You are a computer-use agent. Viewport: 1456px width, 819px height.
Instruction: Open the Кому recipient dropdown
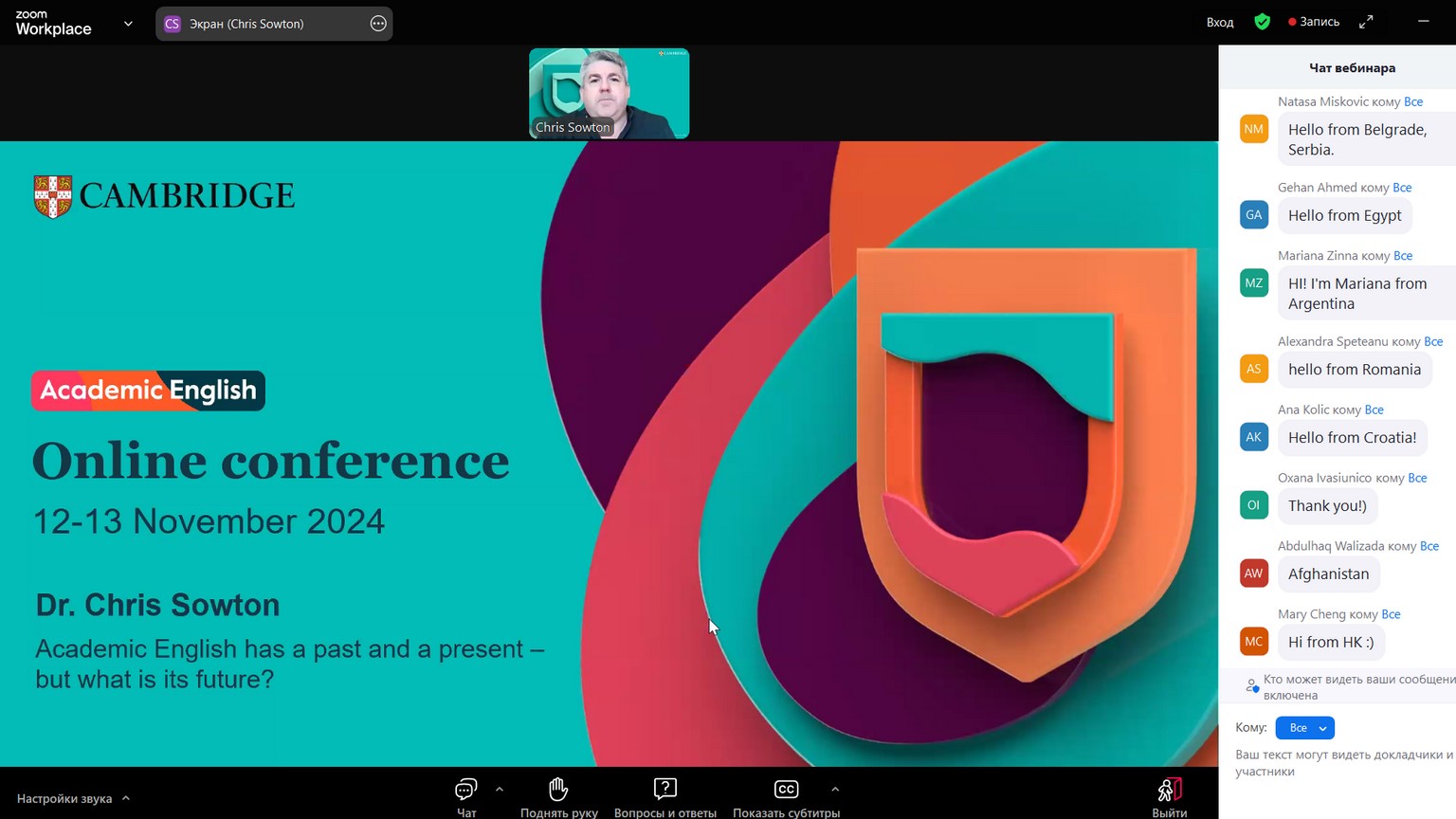point(1305,728)
